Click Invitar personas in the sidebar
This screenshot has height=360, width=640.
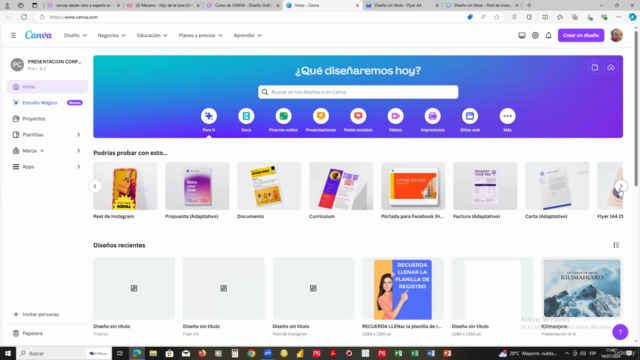(x=36, y=314)
